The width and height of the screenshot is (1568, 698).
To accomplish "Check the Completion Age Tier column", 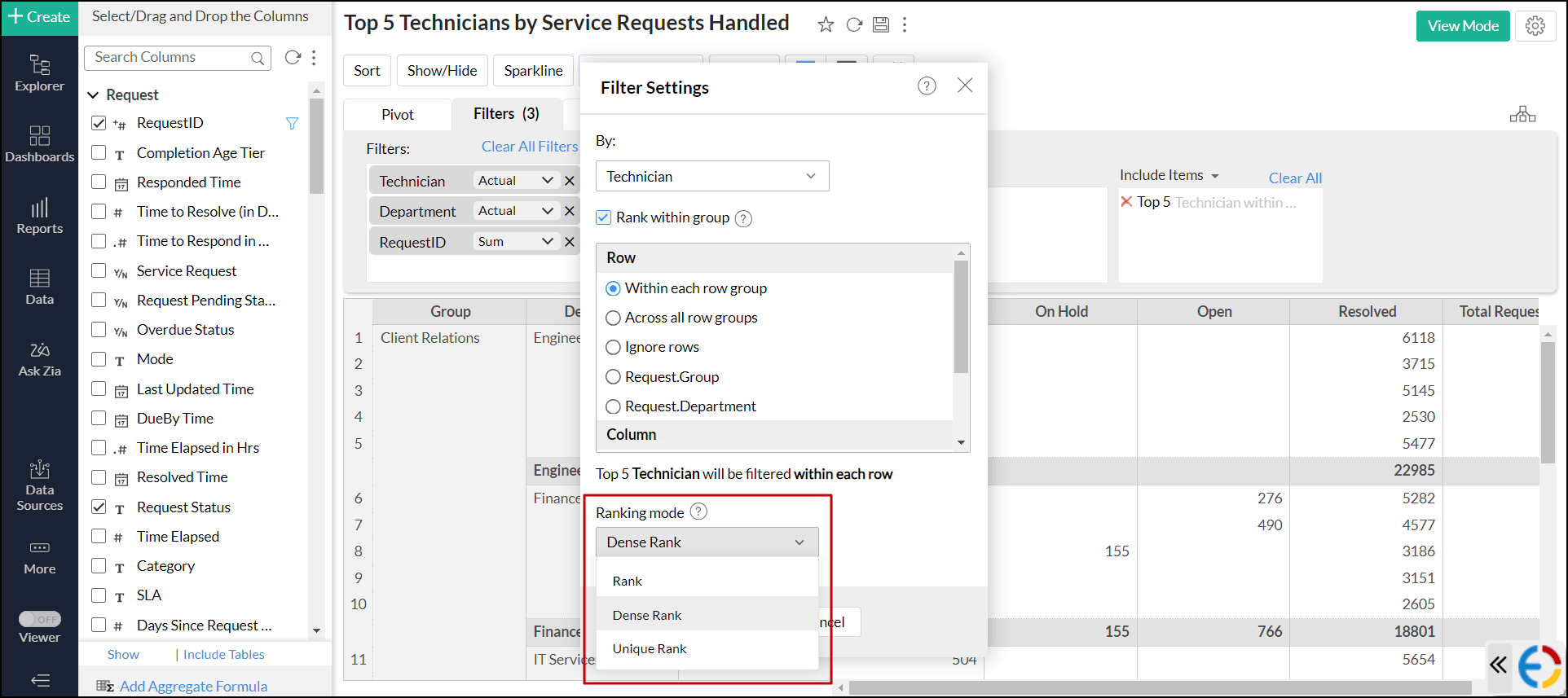I will click(x=99, y=152).
